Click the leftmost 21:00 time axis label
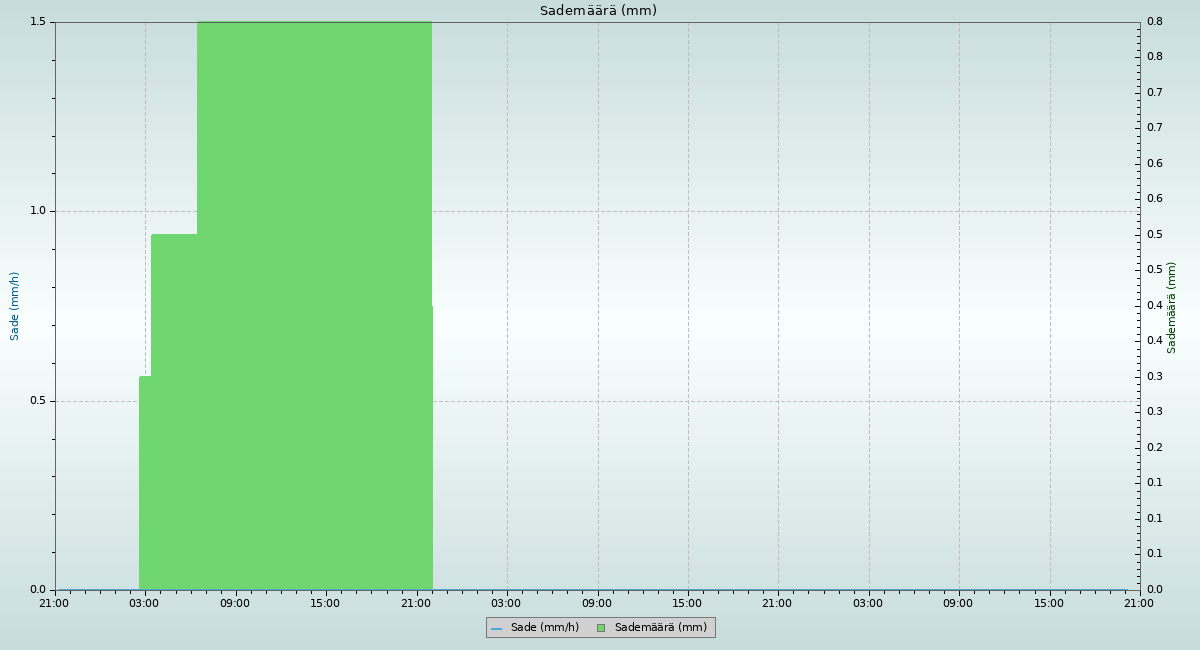Screen dimensions: 1200x650 pyautogui.click(x=54, y=603)
